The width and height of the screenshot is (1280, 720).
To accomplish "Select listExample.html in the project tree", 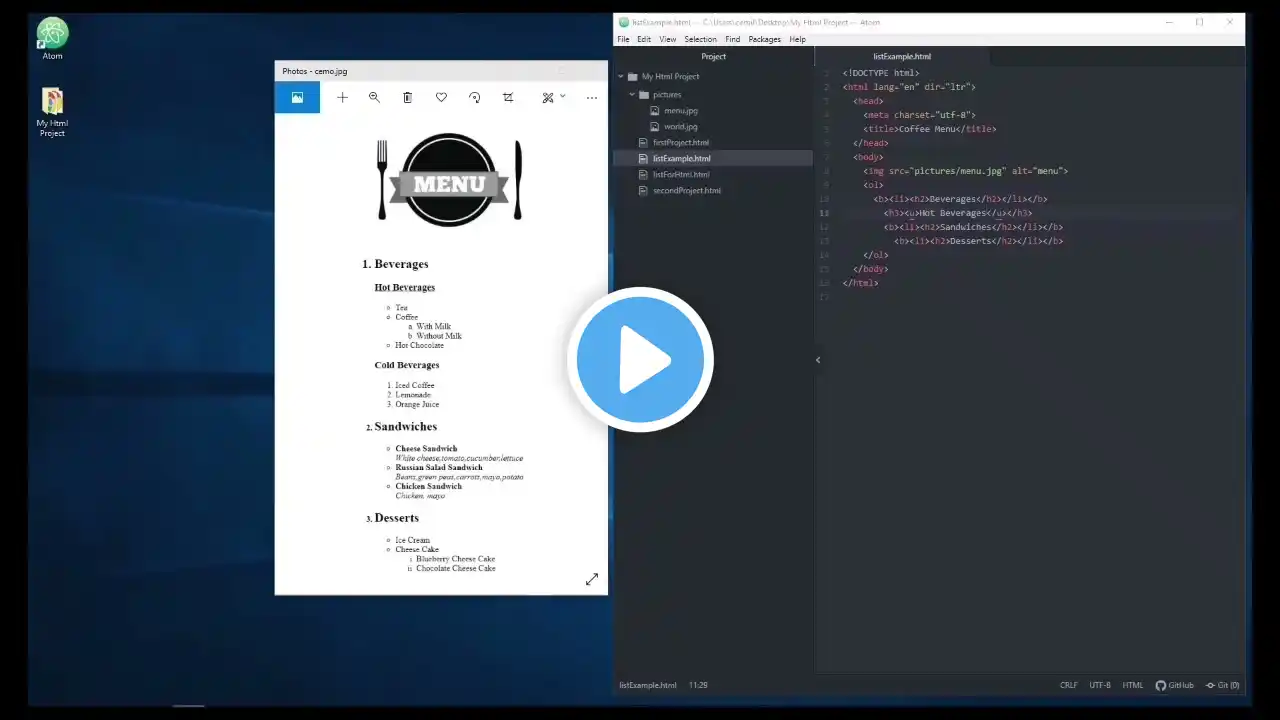I will [x=682, y=158].
